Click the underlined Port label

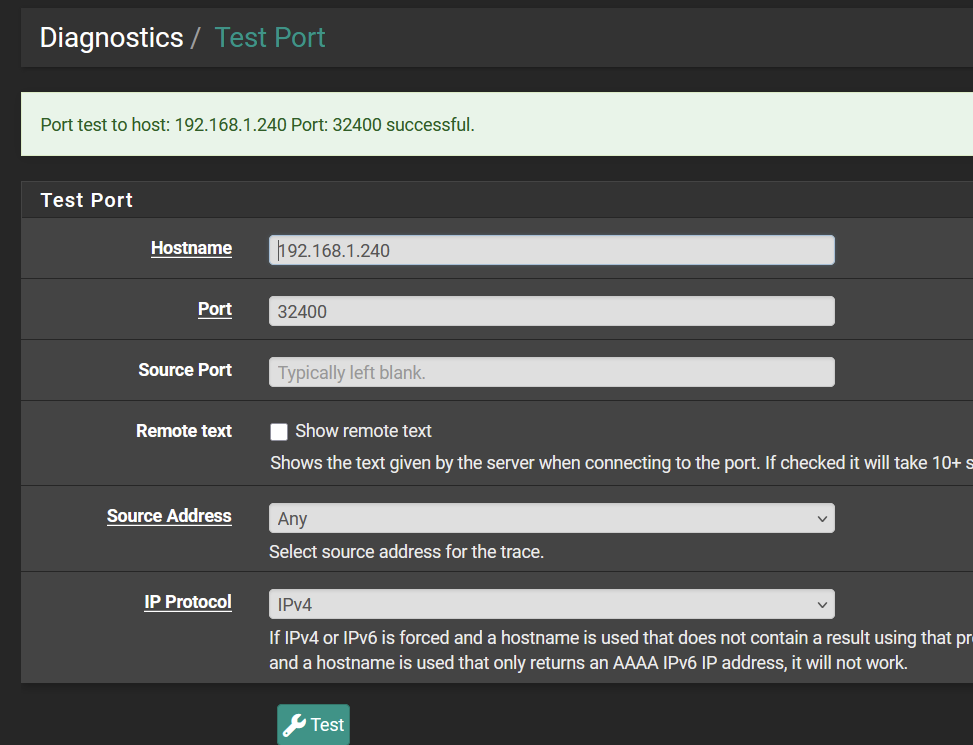tap(215, 309)
